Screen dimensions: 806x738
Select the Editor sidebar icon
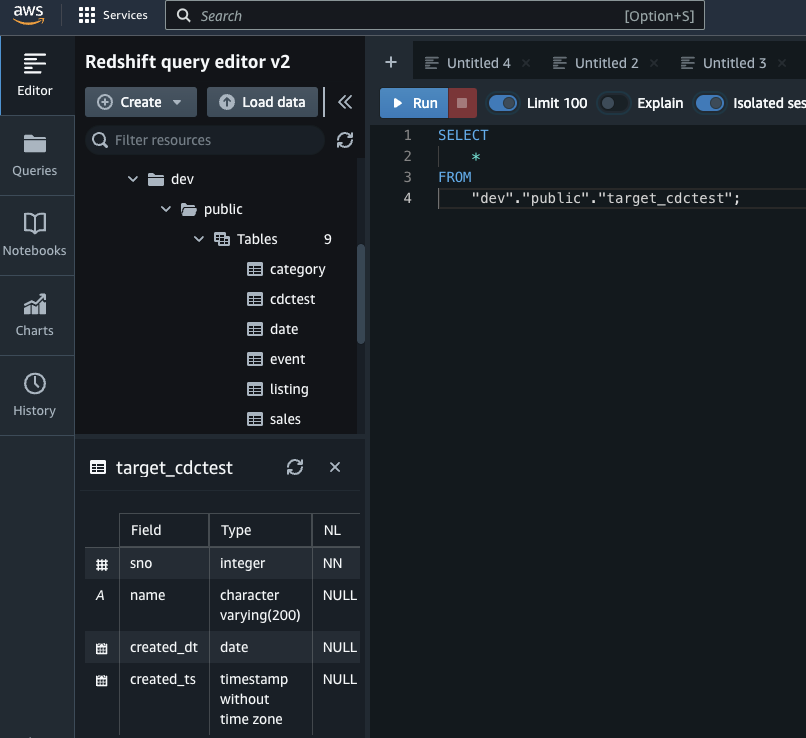click(x=36, y=75)
